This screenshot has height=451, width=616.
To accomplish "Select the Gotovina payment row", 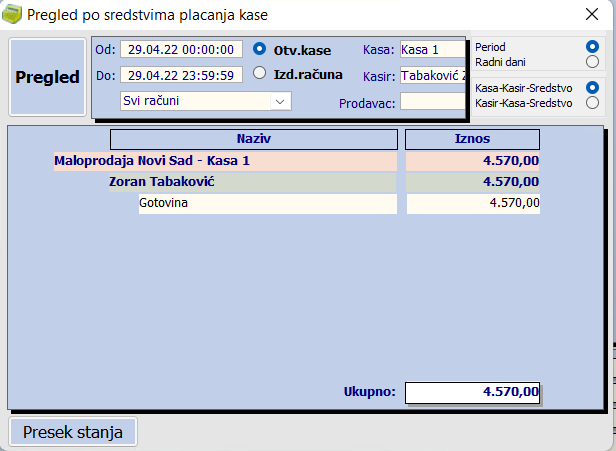I will click(268, 204).
